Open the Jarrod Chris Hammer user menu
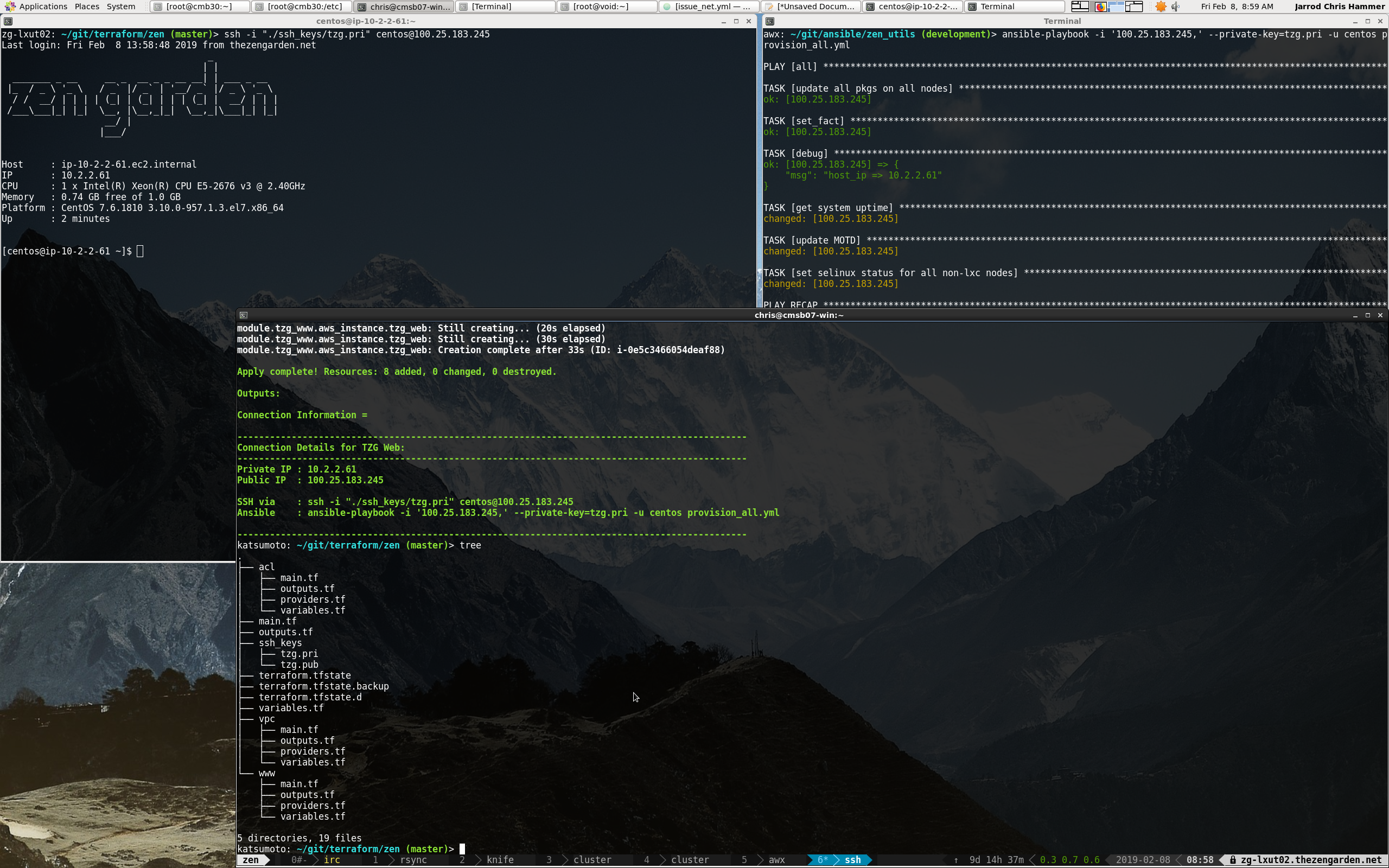The image size is (1389, 868). pos(1340,7)
